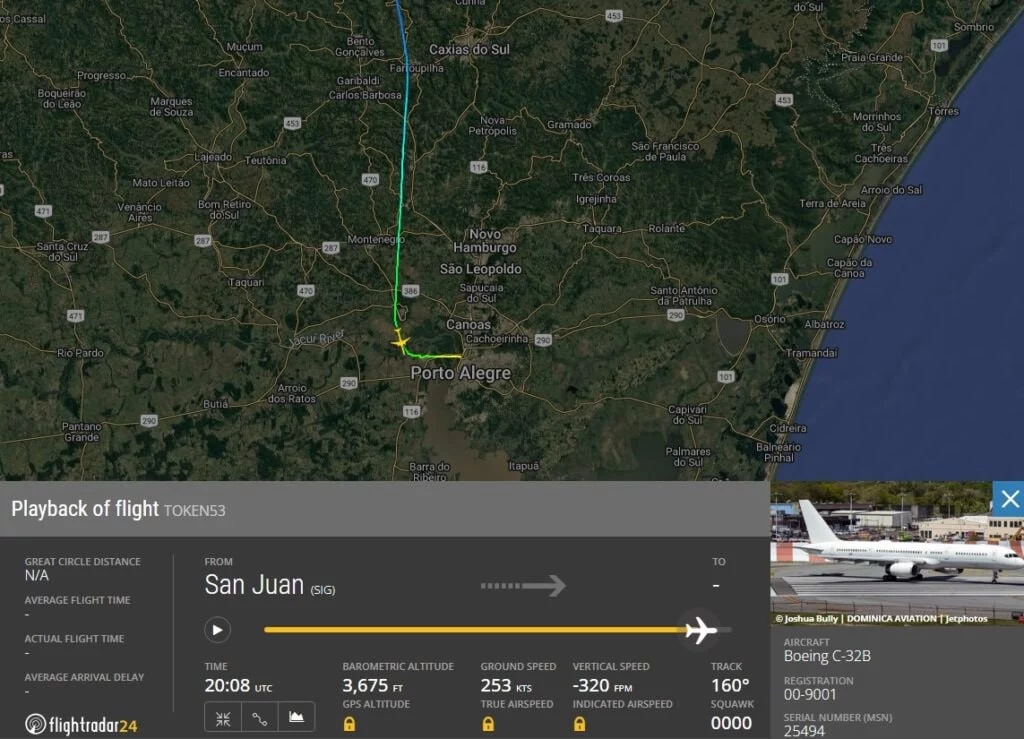
Task: Play the flight playback
Action: 217,630
